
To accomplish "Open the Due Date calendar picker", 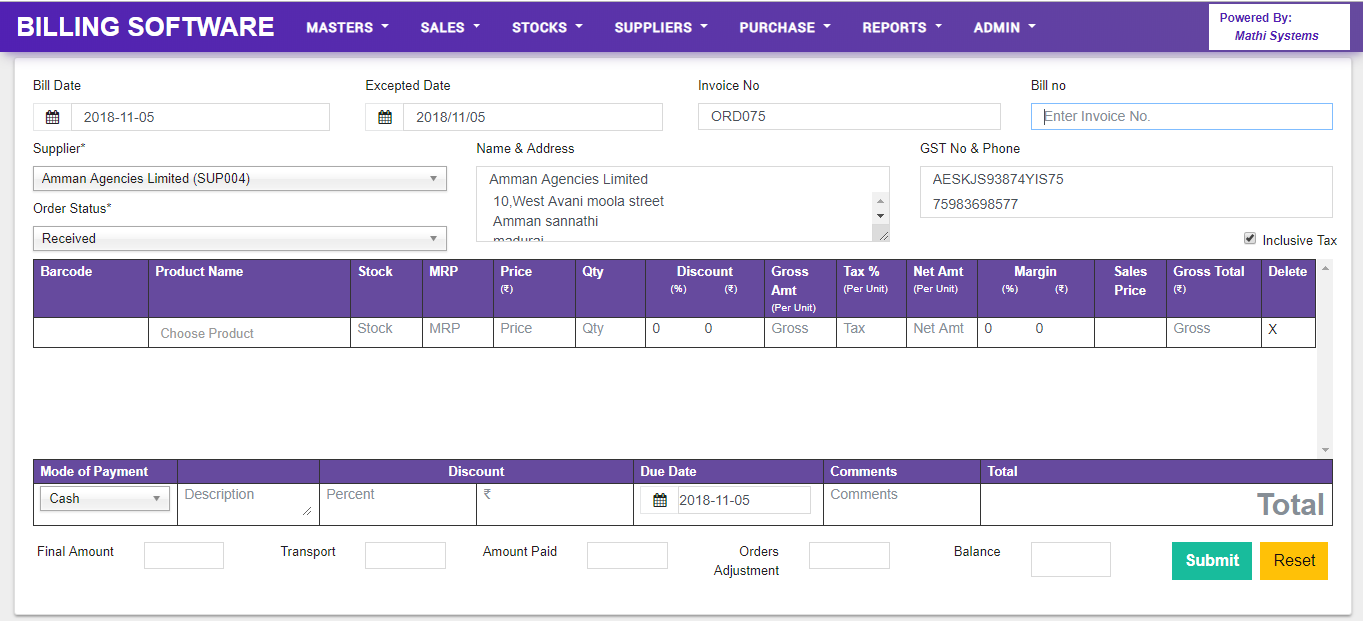I will [x=659, y=499].
